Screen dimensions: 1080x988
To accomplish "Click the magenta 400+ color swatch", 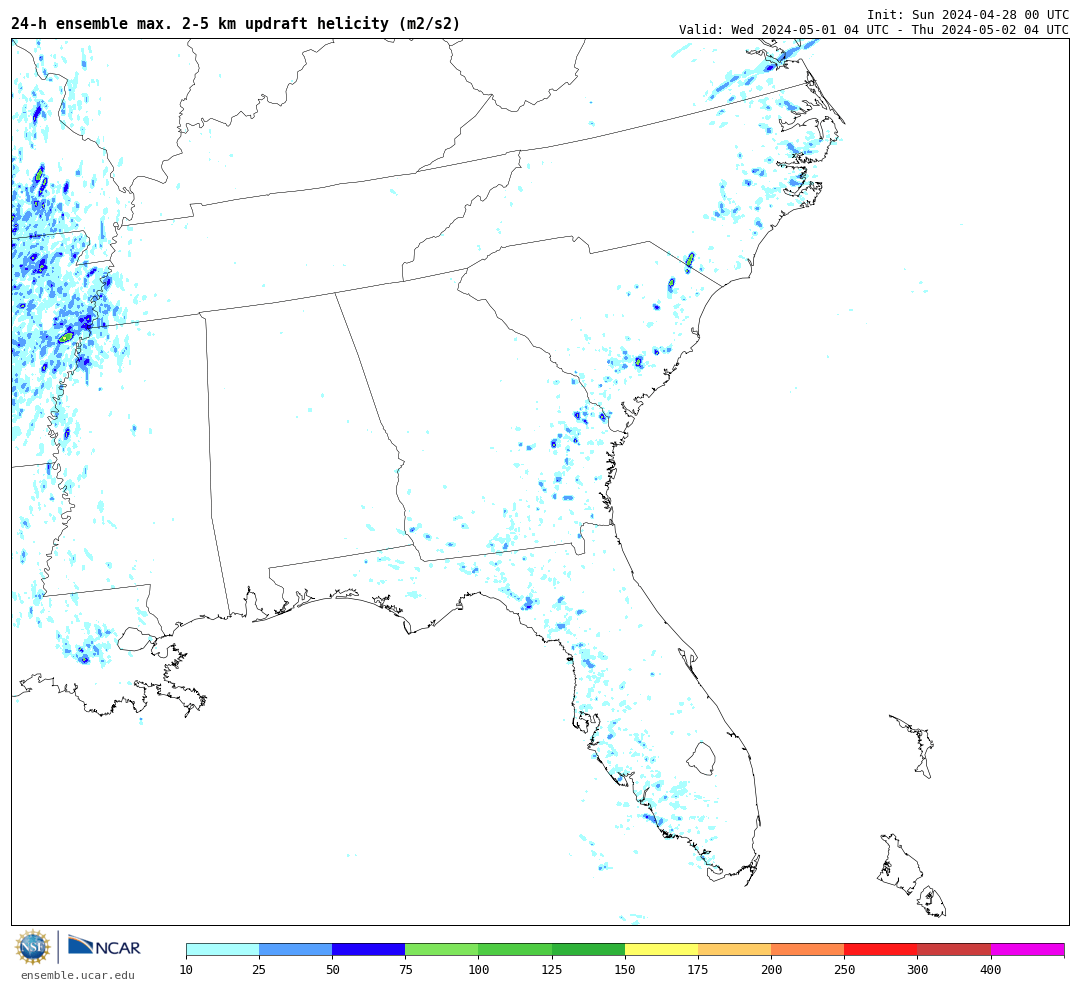I will (1028, 949).
